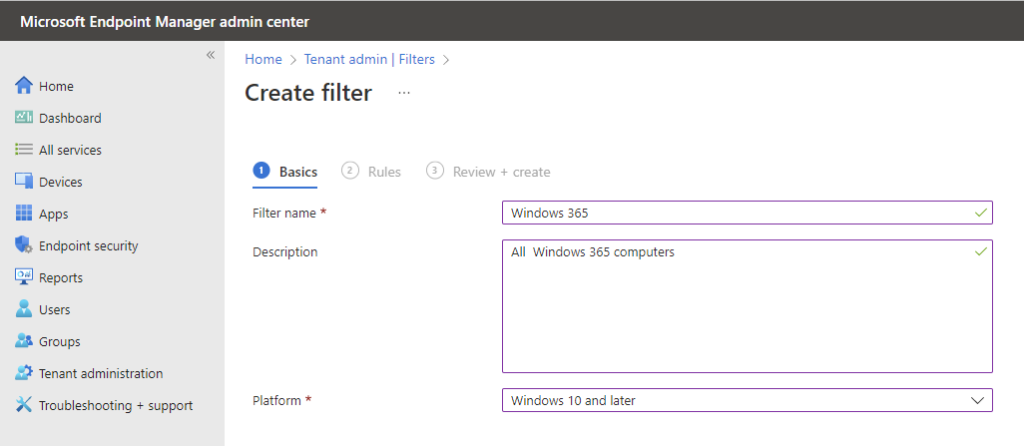The image size is (1024, 446).
Task: Click the Filter name label
Action: click(x=289, y=213)
